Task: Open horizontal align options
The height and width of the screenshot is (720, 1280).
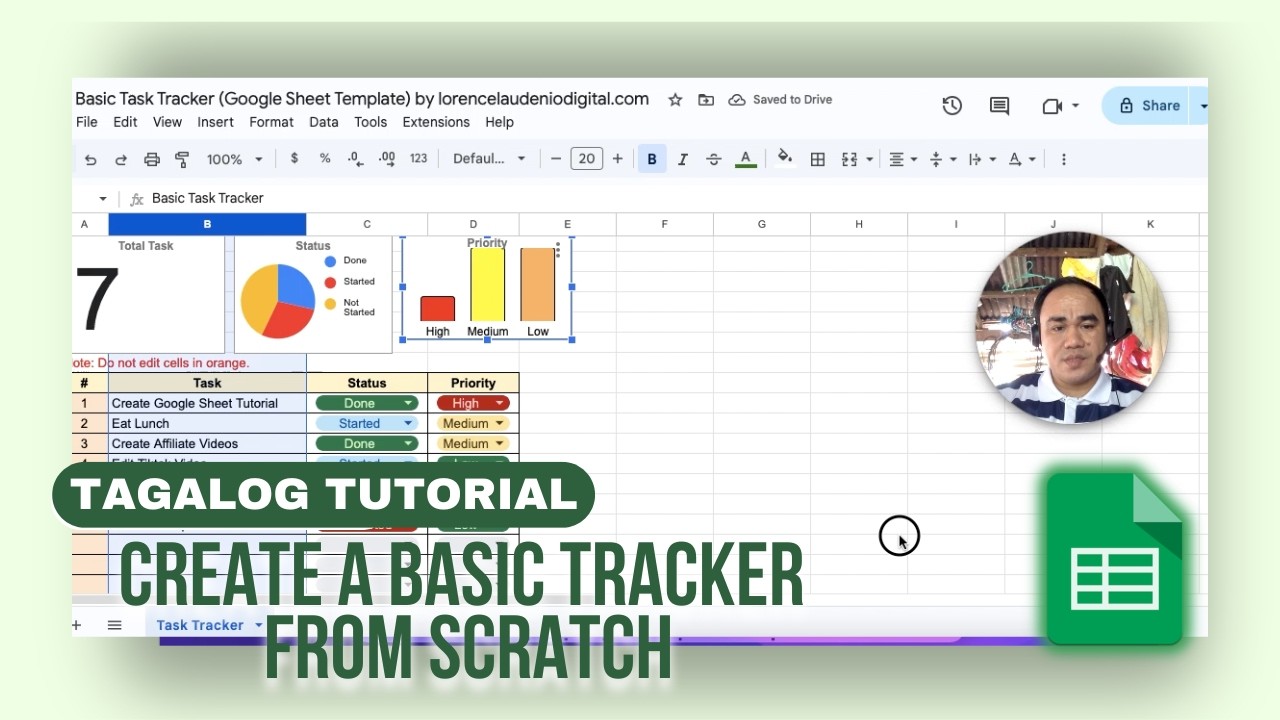Action: (903, 159)
